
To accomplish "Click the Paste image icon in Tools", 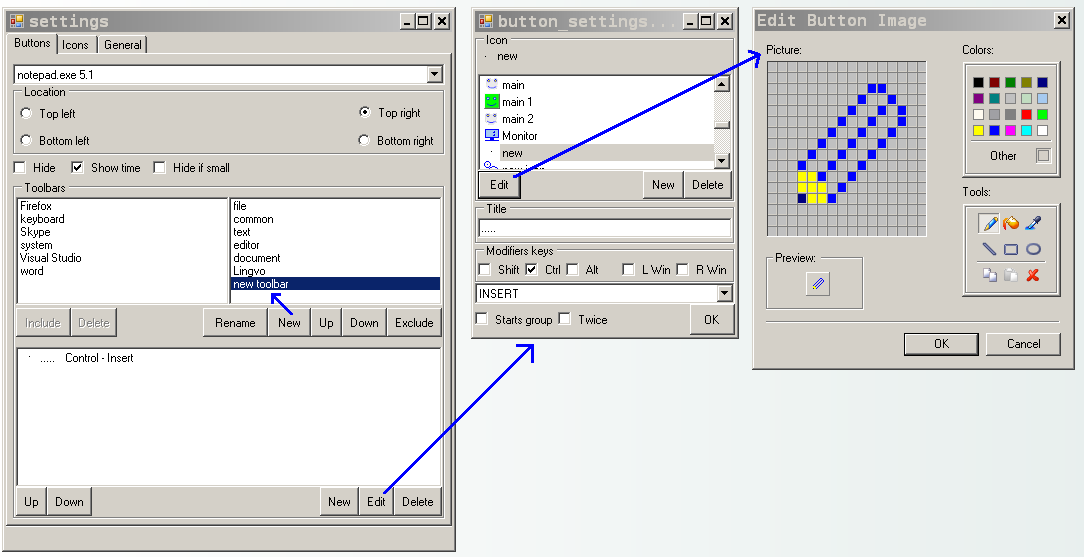I will [x=1011, y=275].
